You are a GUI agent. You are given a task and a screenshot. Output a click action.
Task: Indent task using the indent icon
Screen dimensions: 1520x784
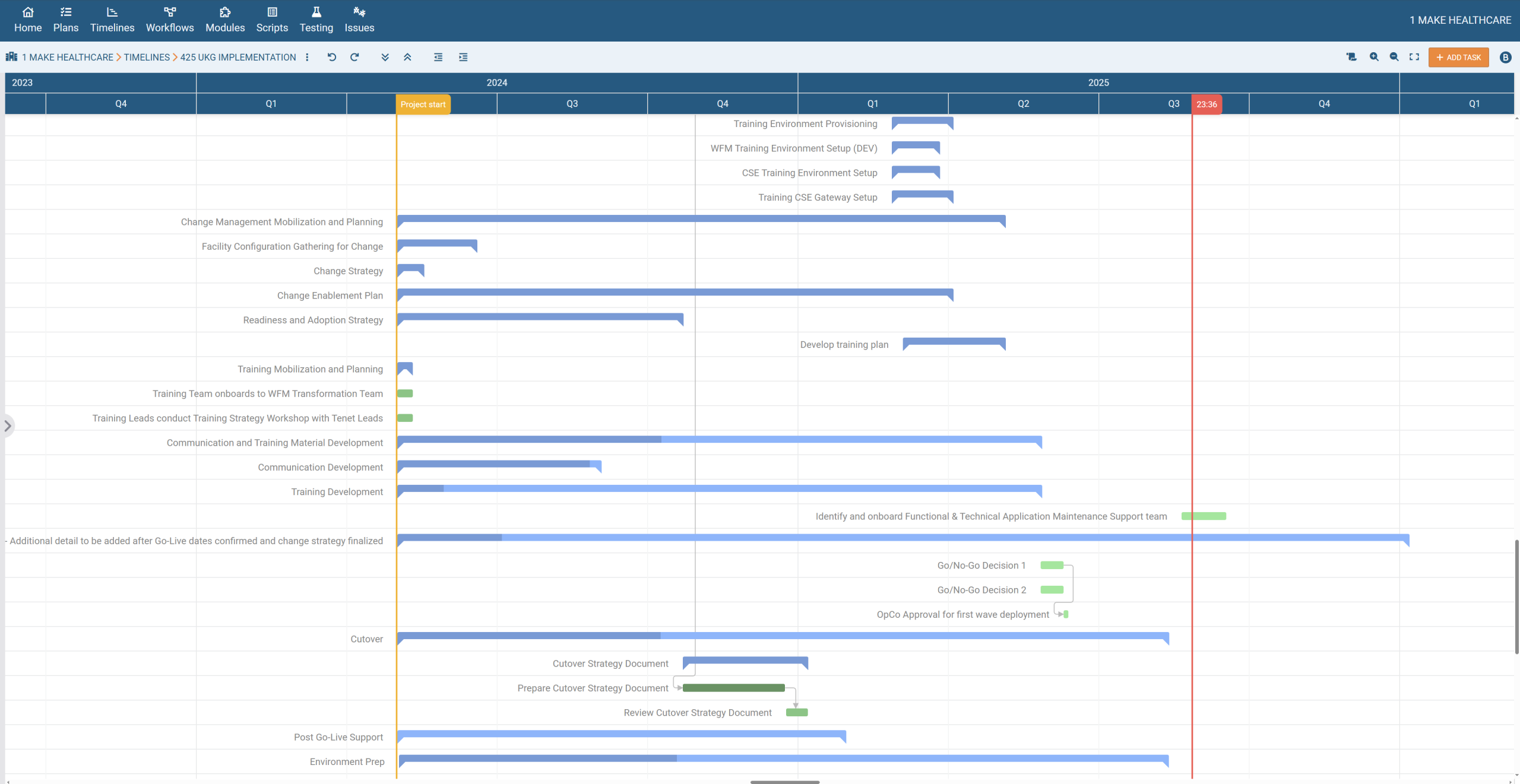pos(463,57)
